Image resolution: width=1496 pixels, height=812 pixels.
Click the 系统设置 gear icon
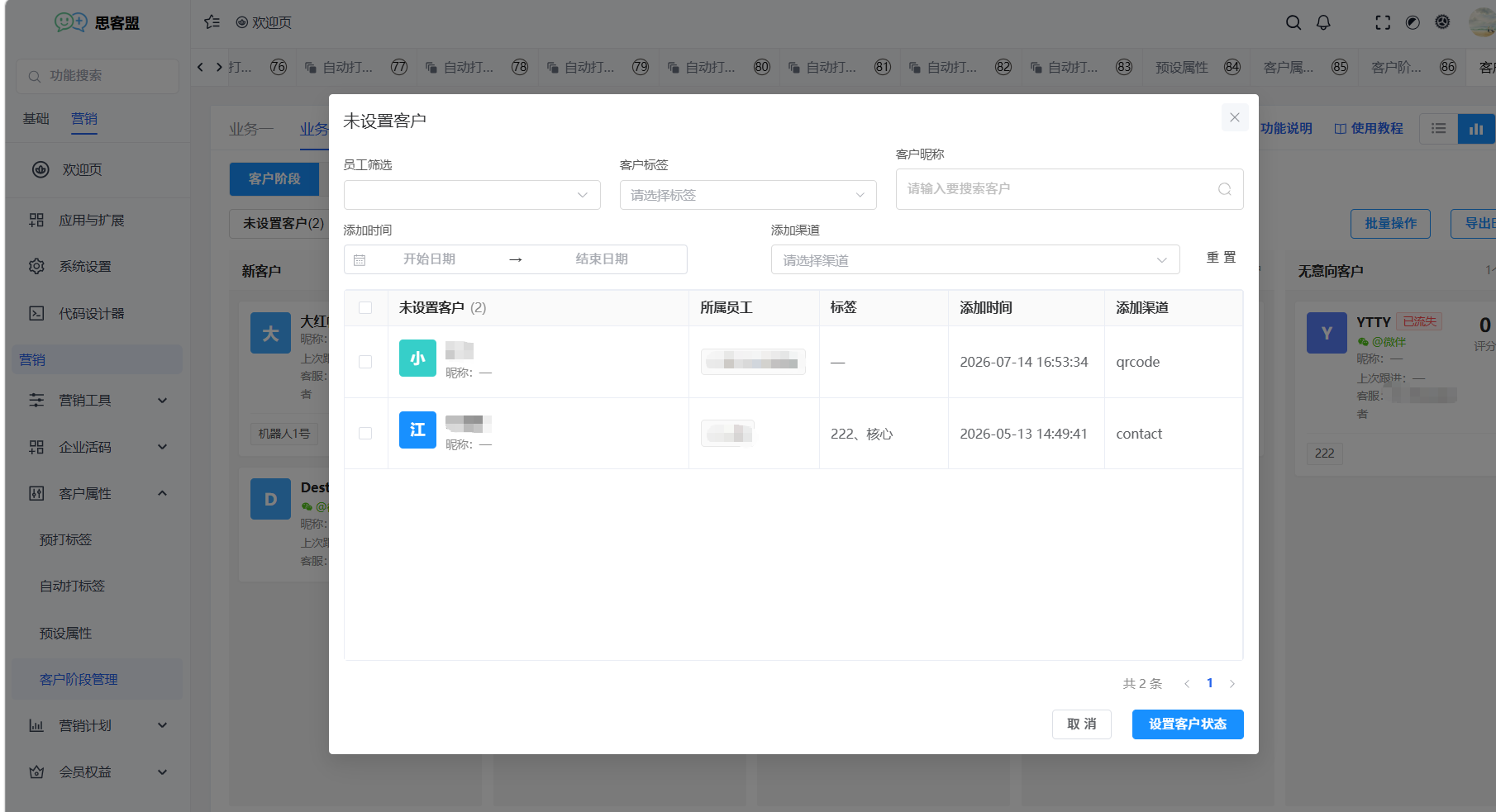click(x=36, y=266)
